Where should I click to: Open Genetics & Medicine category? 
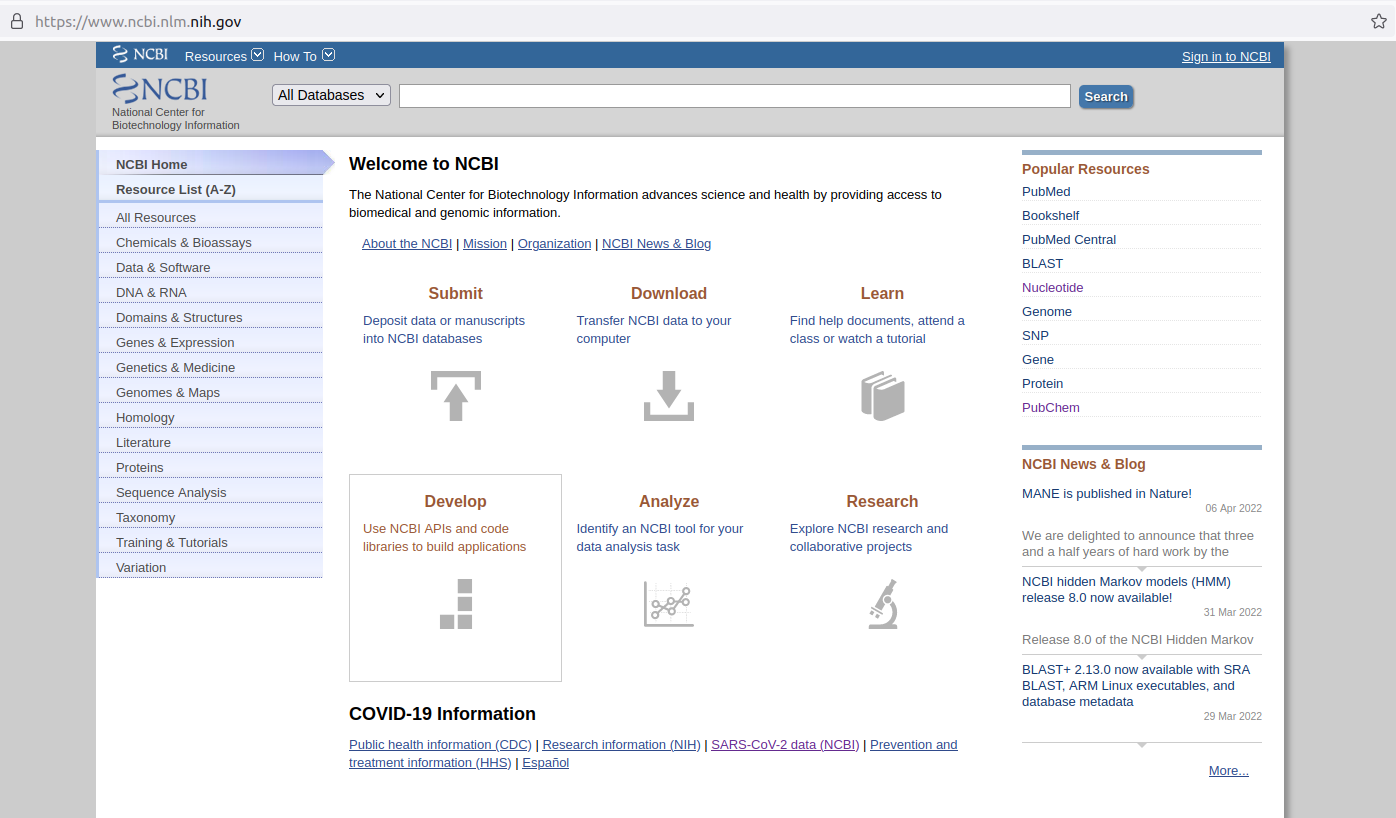coord(210,367)
